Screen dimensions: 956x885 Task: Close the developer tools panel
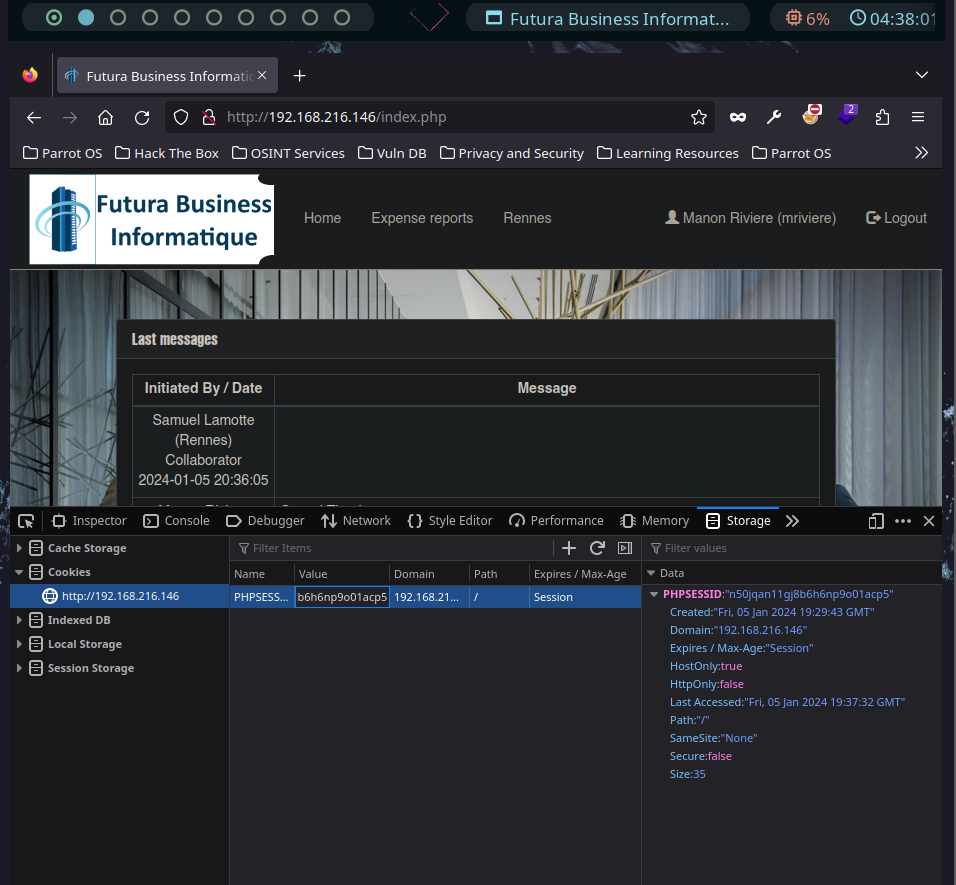tap(929, 521)
